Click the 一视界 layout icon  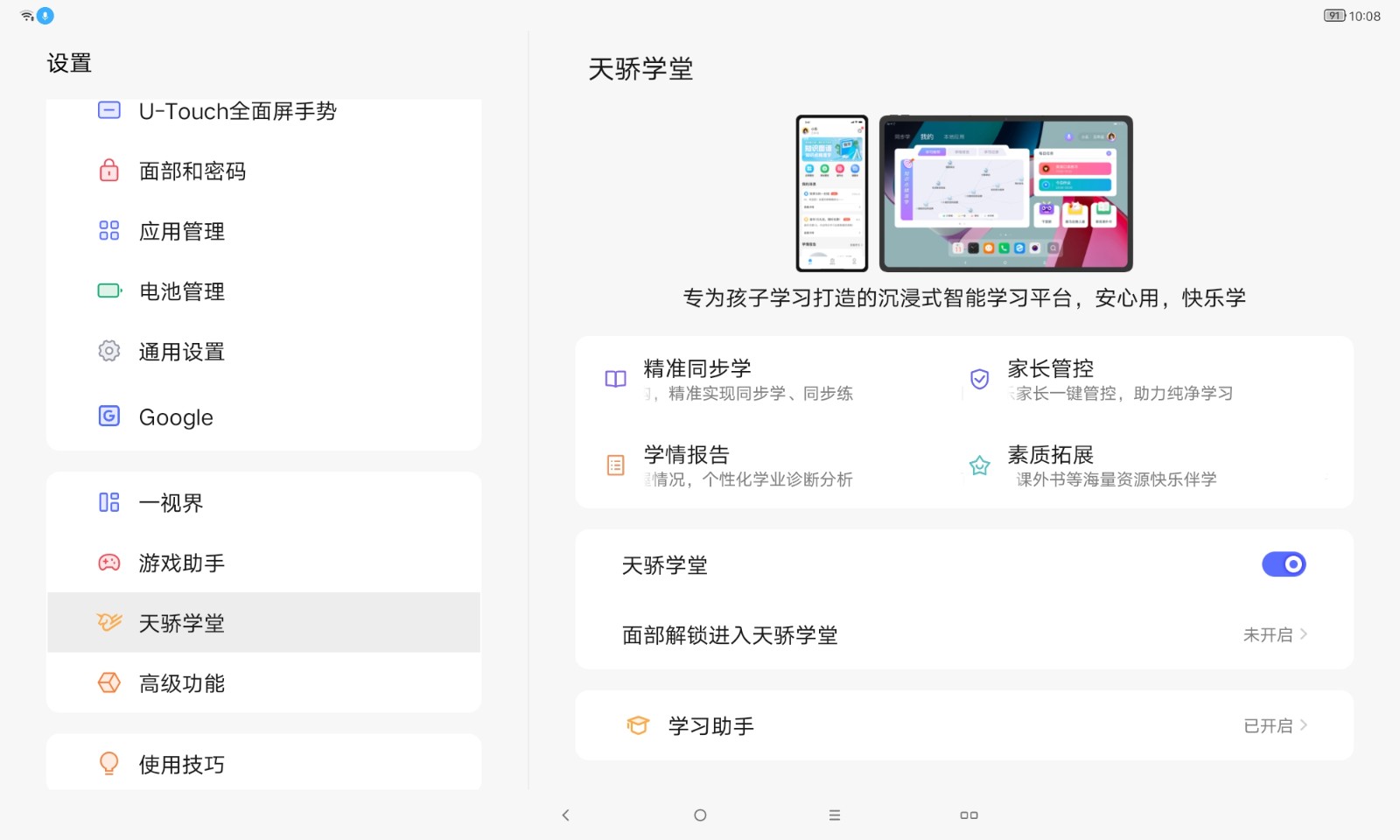coord(109,502)
